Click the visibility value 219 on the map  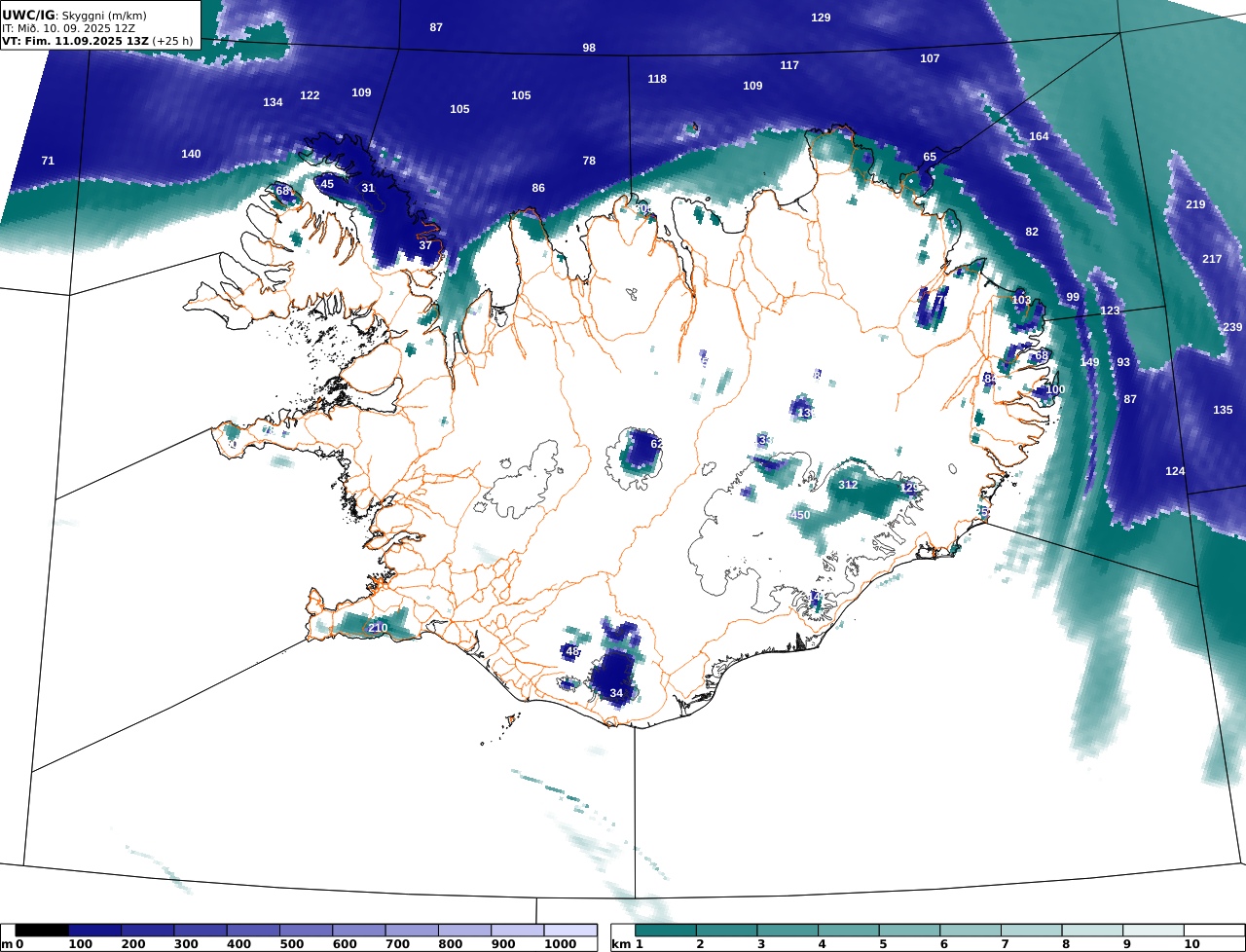coord(1195,204)
